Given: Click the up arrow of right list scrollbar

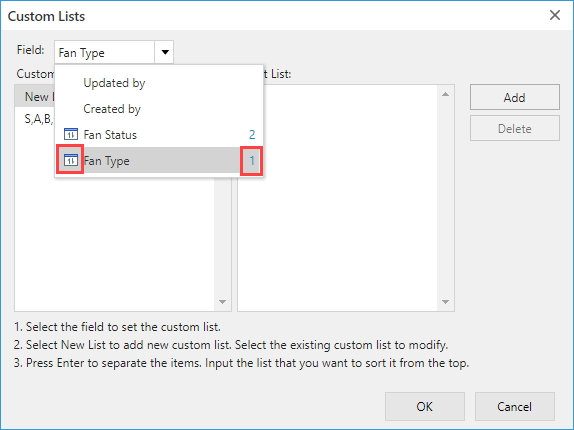Looking at the screenshot, I should click(446, 94).
